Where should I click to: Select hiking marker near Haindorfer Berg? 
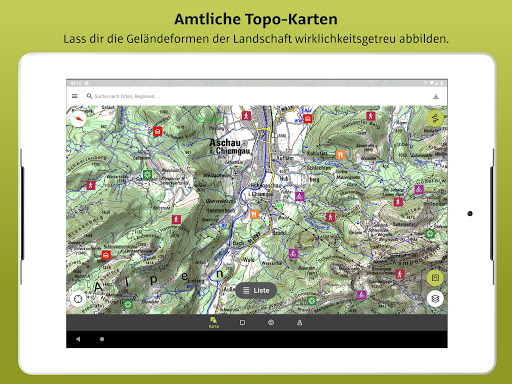tap(371, 116)
